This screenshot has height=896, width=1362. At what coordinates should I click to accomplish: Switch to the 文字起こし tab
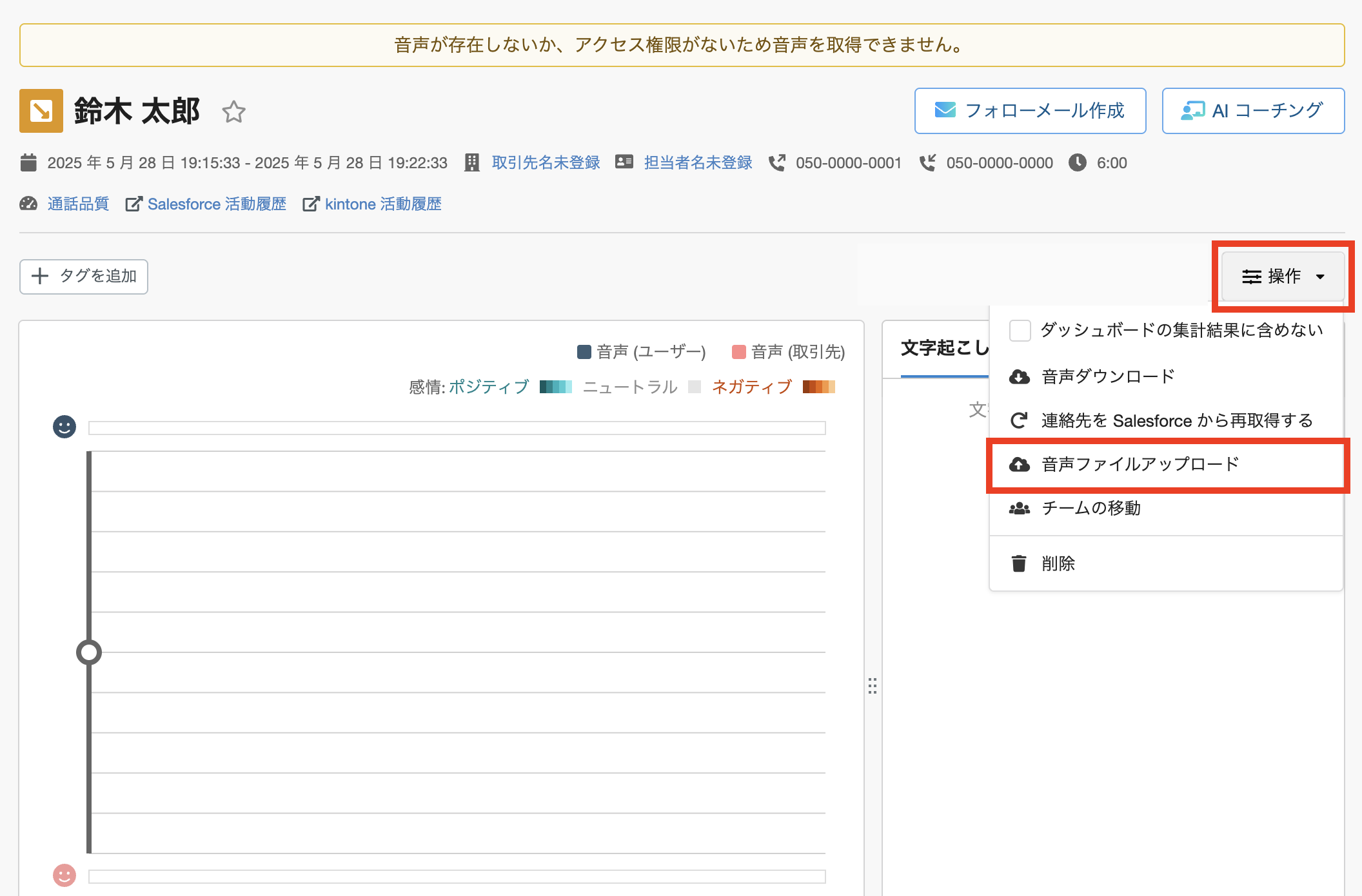click(944, 349)
